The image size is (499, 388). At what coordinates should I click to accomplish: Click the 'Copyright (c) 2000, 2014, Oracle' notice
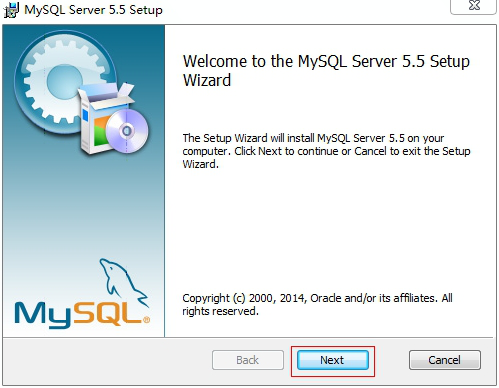[x=317, y=304]
